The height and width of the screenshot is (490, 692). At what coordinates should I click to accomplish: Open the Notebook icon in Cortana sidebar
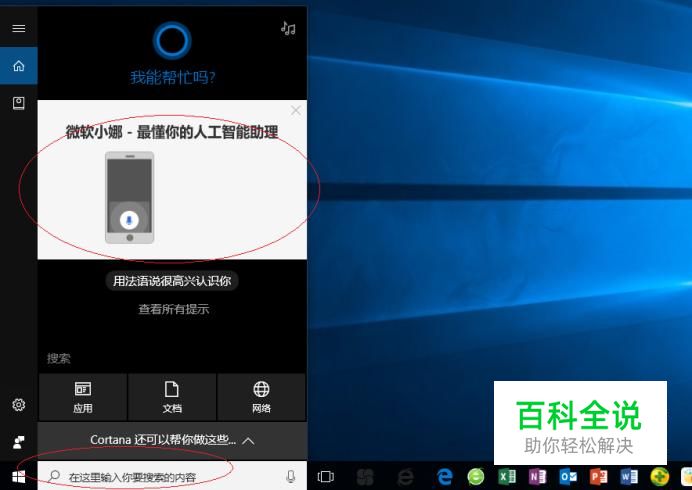pos(19,103)
